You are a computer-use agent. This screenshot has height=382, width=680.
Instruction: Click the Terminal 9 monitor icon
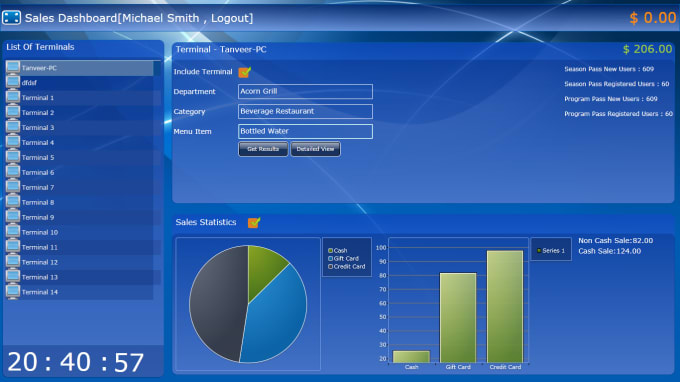pyautogui.click(x=13, y=217)
